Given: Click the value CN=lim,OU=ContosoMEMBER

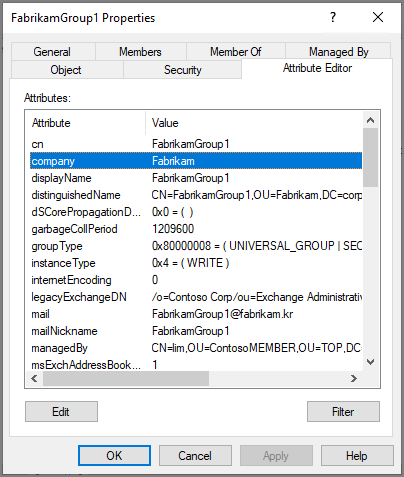Looking at the screenshot, I should (x=257, y=348).
